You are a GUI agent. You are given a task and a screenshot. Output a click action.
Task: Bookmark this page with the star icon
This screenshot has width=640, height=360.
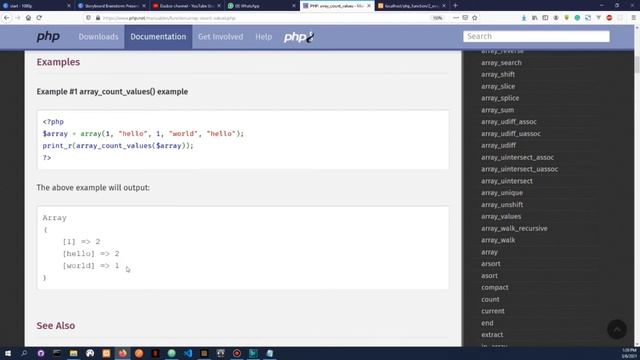[x=475, y=18]
